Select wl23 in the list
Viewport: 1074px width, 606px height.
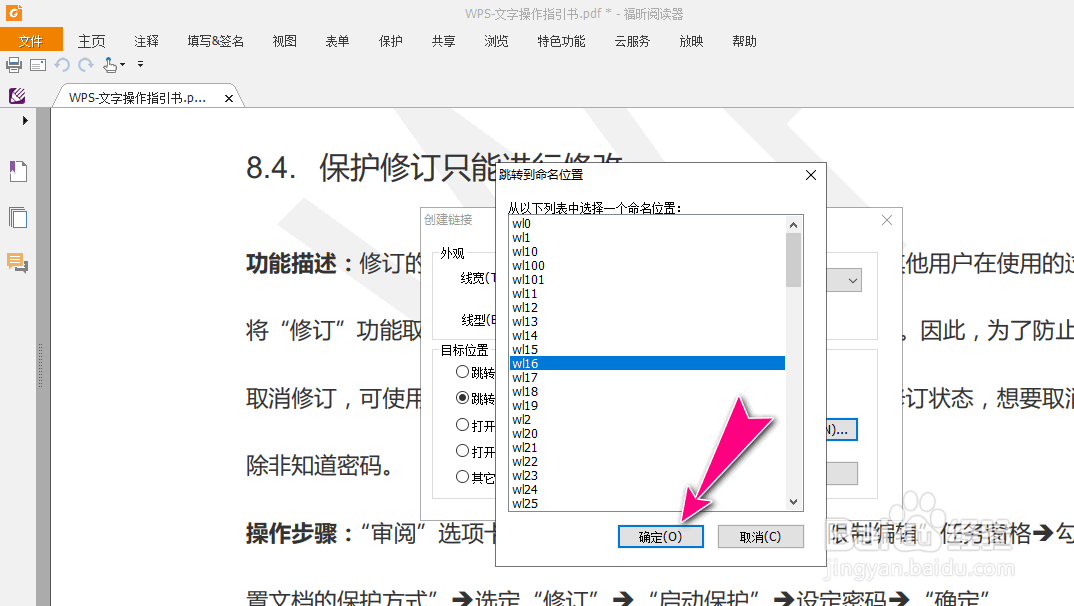coord(647,476)
